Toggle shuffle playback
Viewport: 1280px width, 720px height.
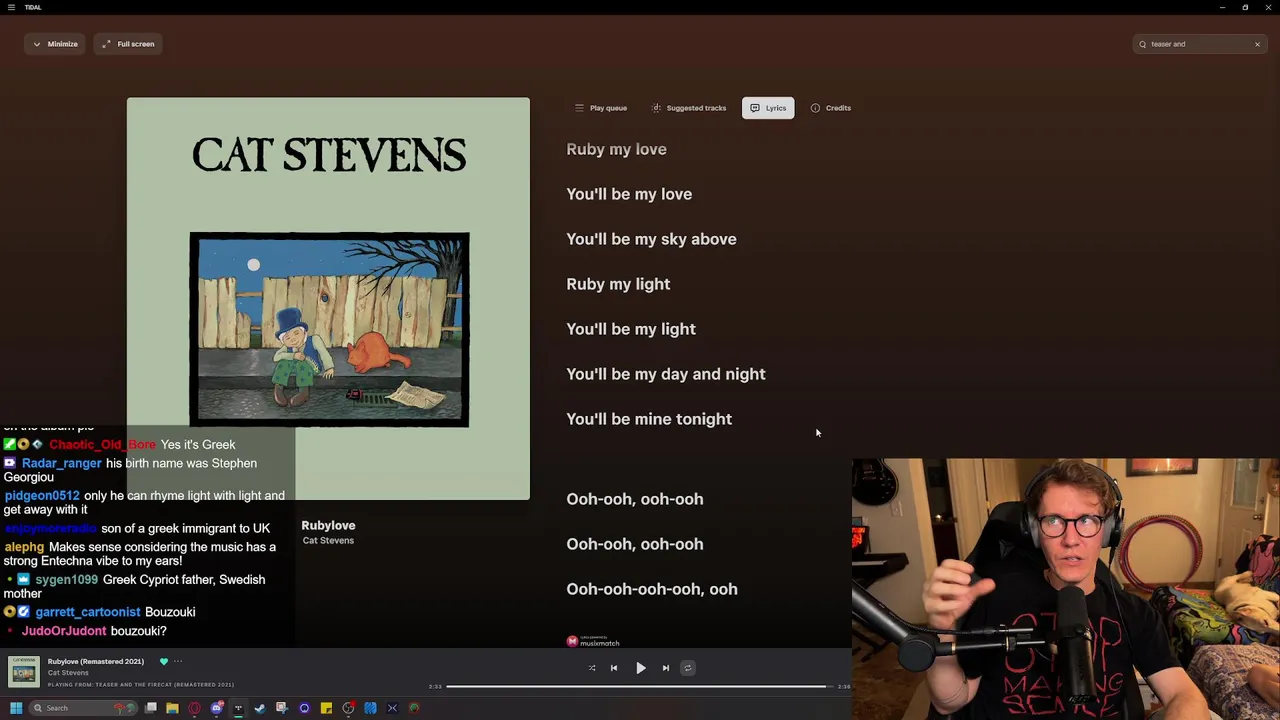click(592, 668)
